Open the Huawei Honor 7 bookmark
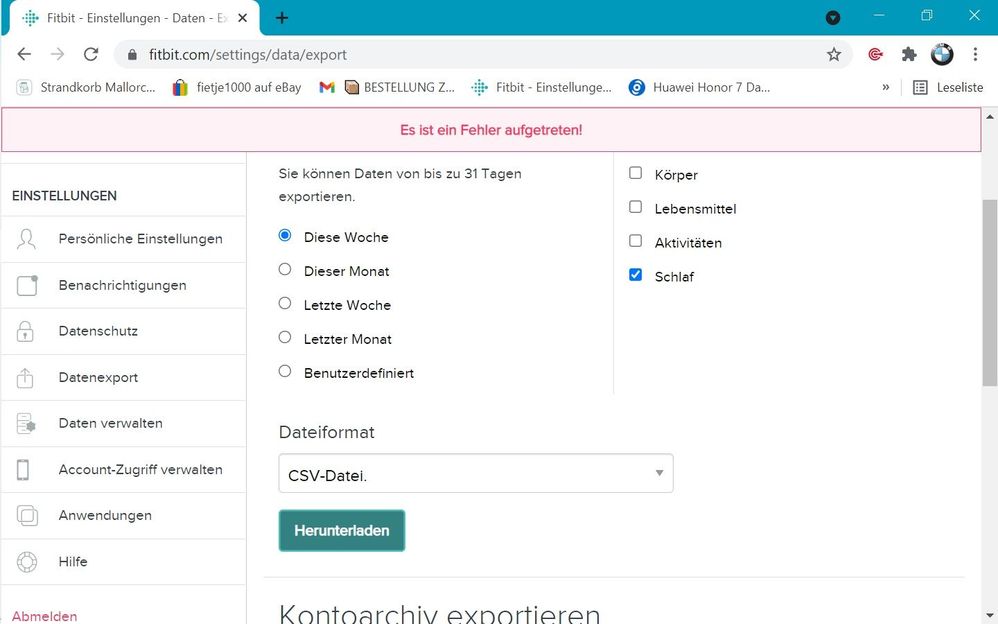This screenshot has width=998, height=624. (699, 87)
